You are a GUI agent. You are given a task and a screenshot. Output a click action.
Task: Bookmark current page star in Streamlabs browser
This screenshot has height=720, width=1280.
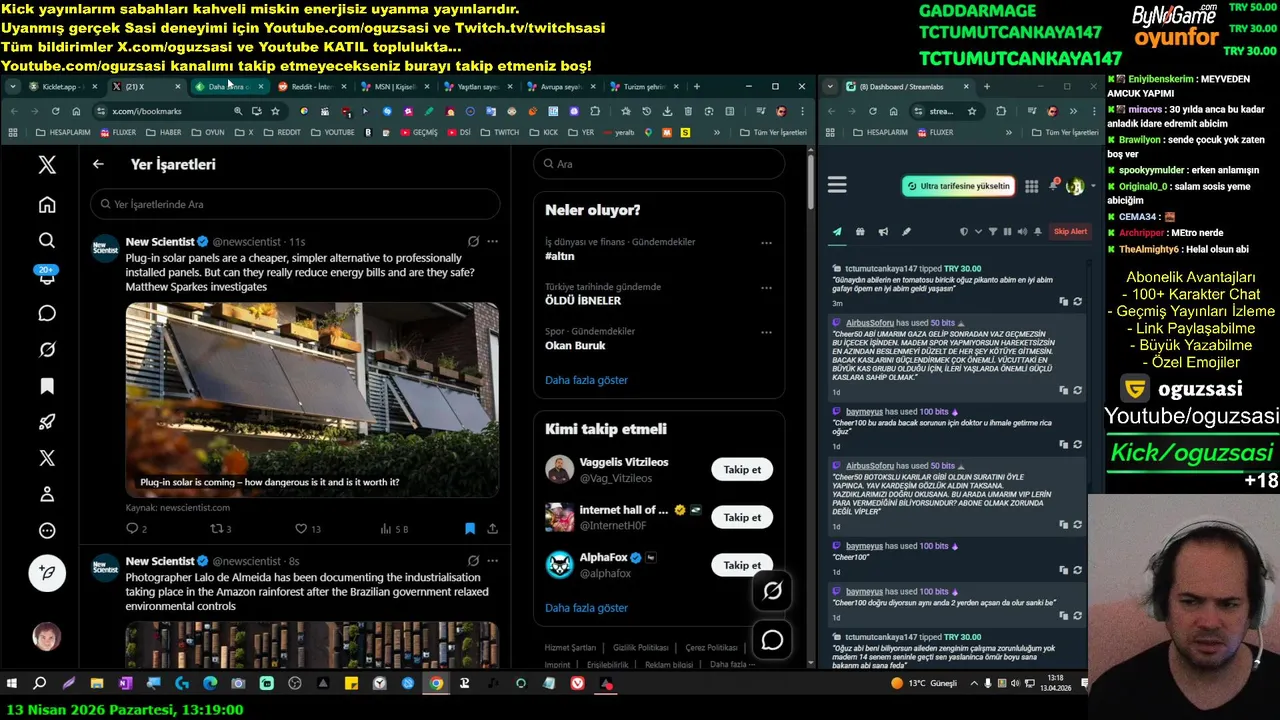click(971, 111)
